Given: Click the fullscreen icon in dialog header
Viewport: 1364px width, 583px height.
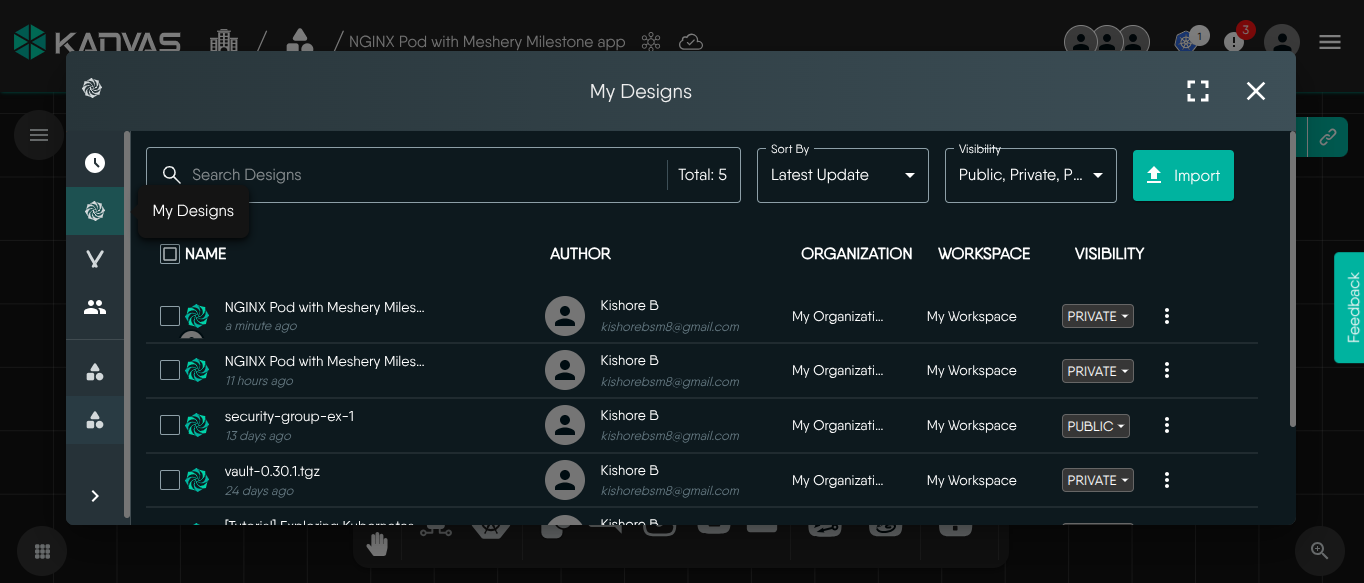Looking at the screenshot, I should (1198, 91).
